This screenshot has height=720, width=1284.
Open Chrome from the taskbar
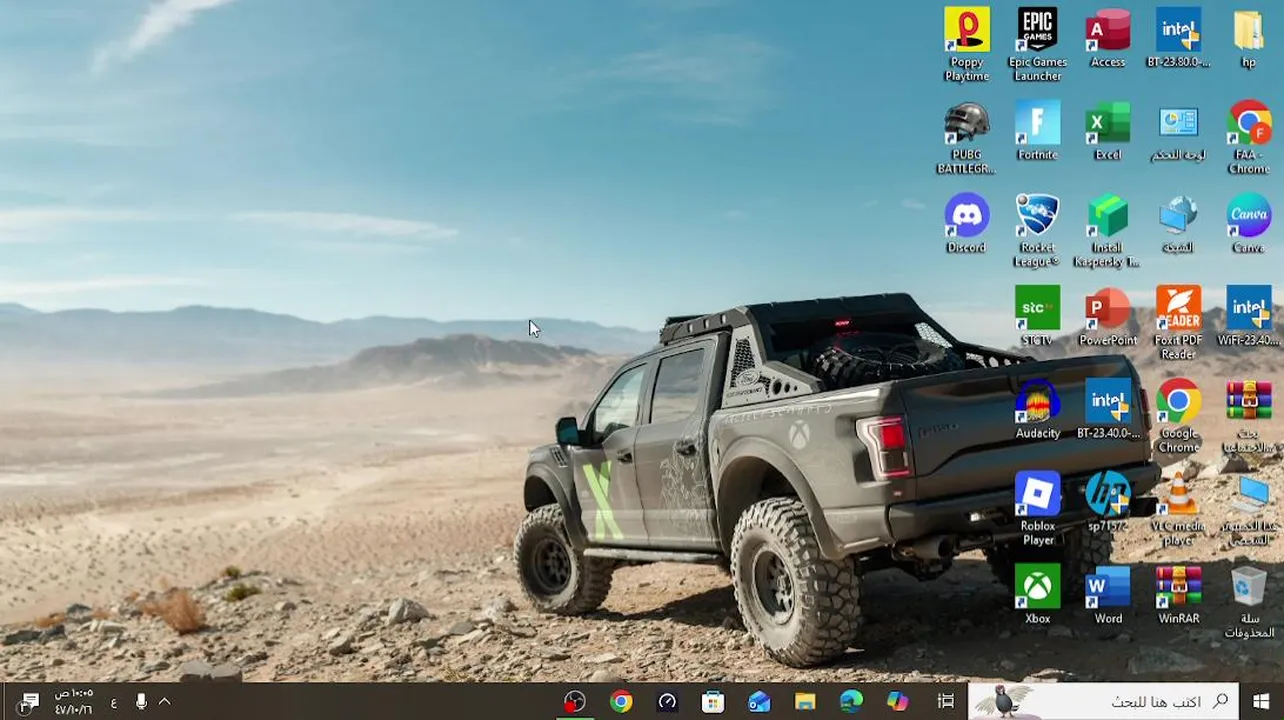click(x=621, y=701)
